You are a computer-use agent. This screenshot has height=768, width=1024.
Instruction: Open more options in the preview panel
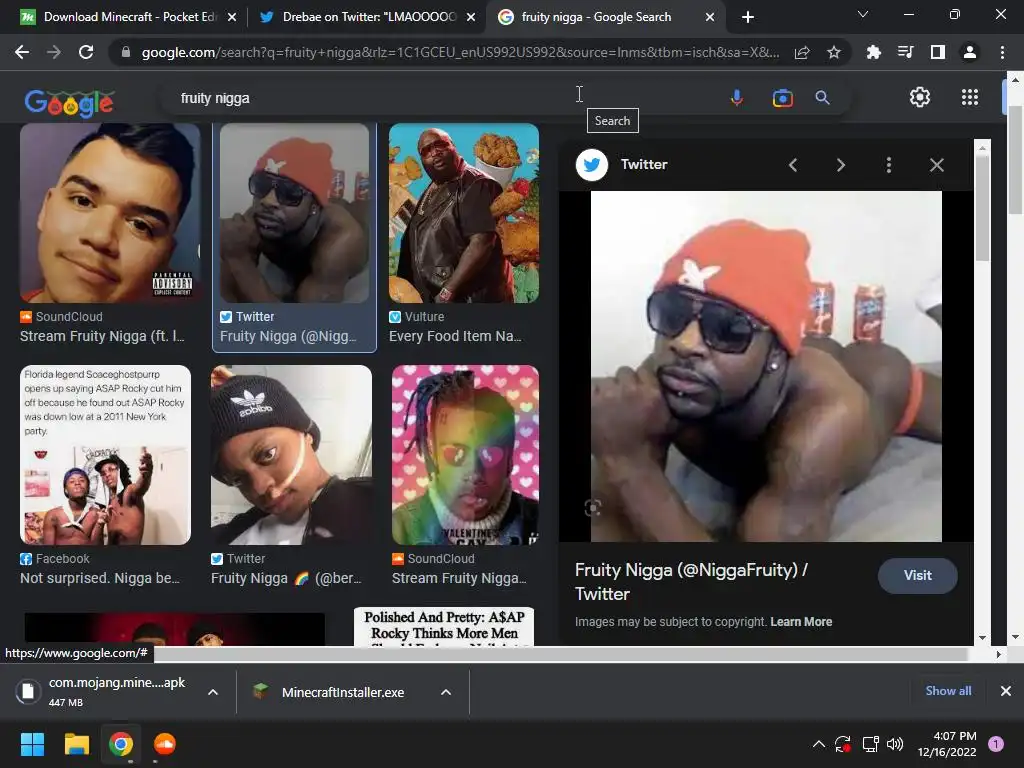click(888, 165)
